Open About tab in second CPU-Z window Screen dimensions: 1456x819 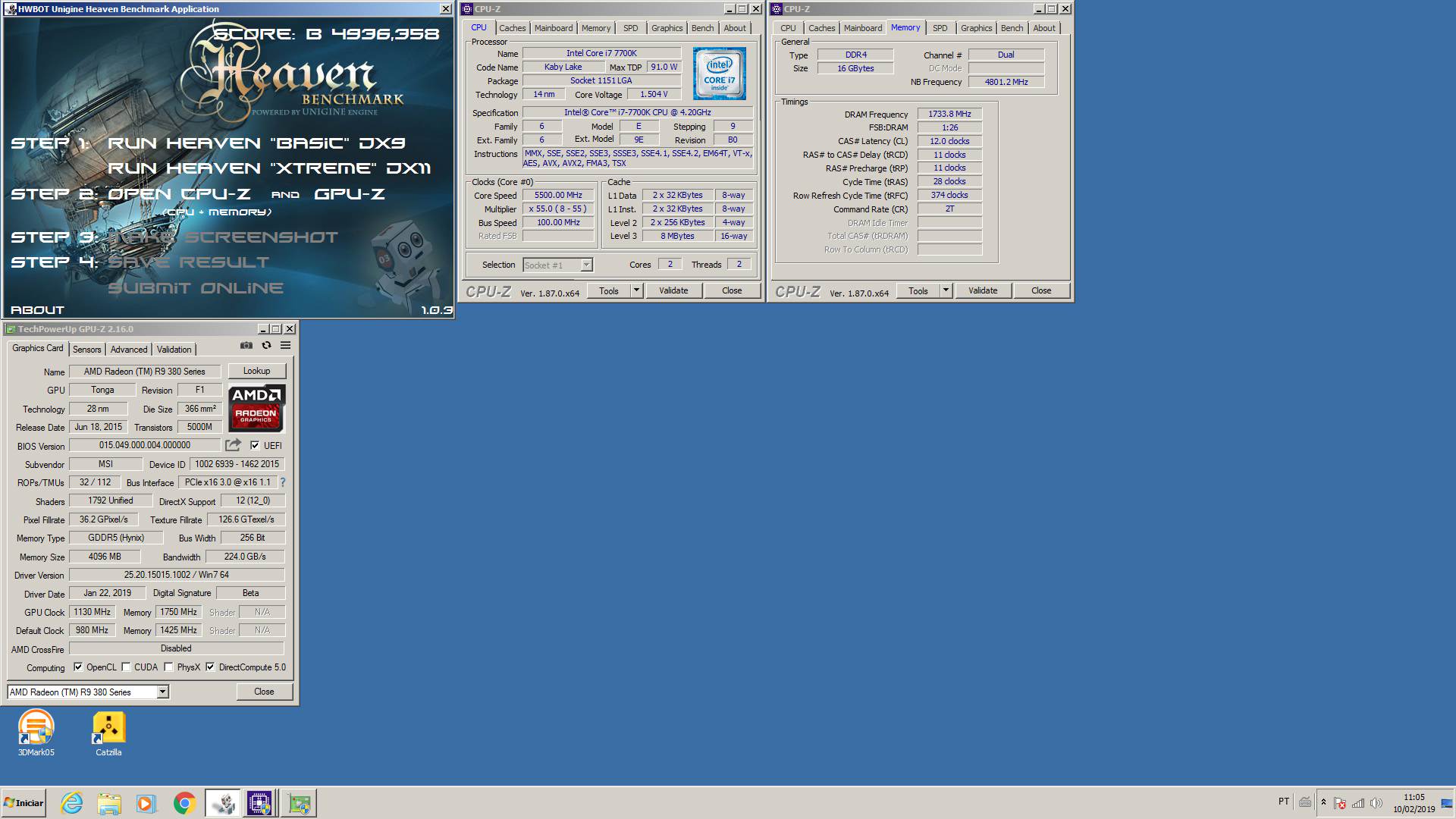[x=1043, y=28]
